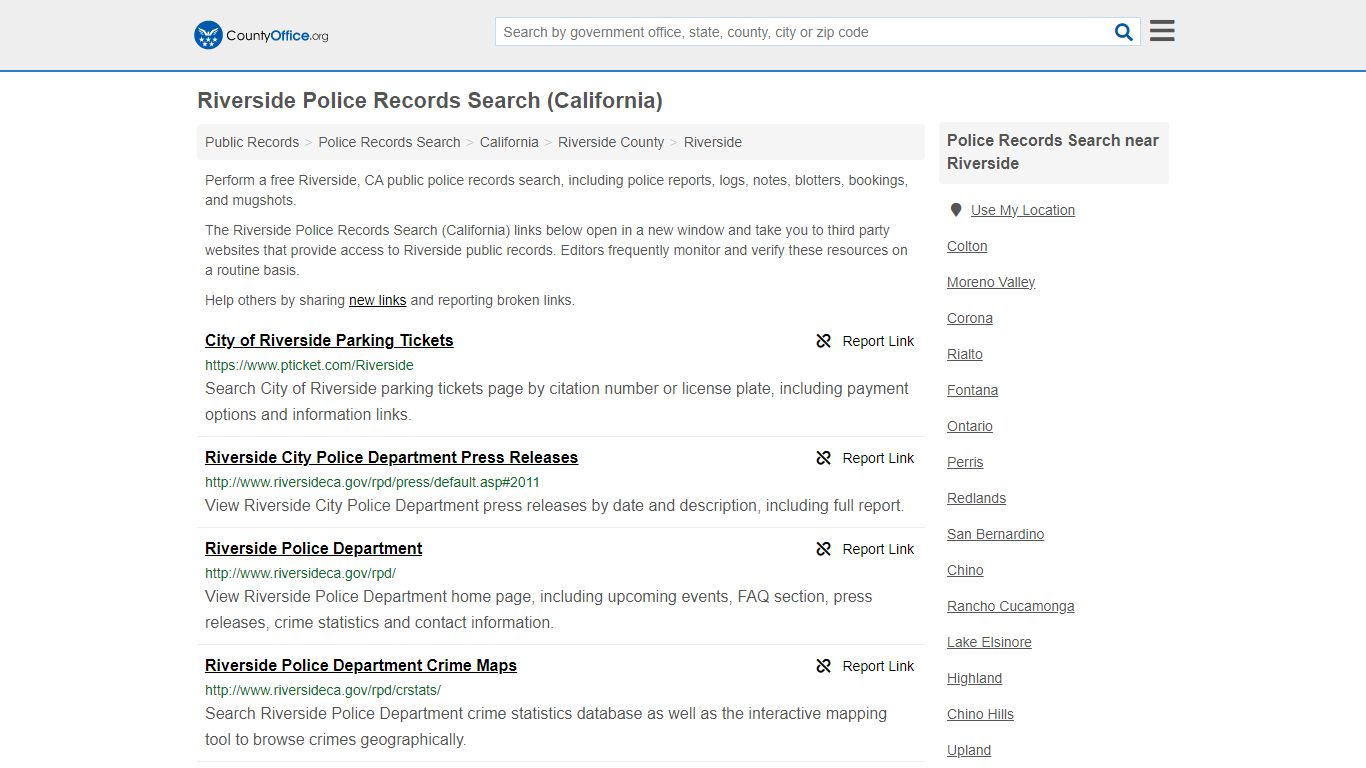Visit the rpd/crstats/ URL
The height and width of the screenshot is (768, 1366).
coord(323,690)
